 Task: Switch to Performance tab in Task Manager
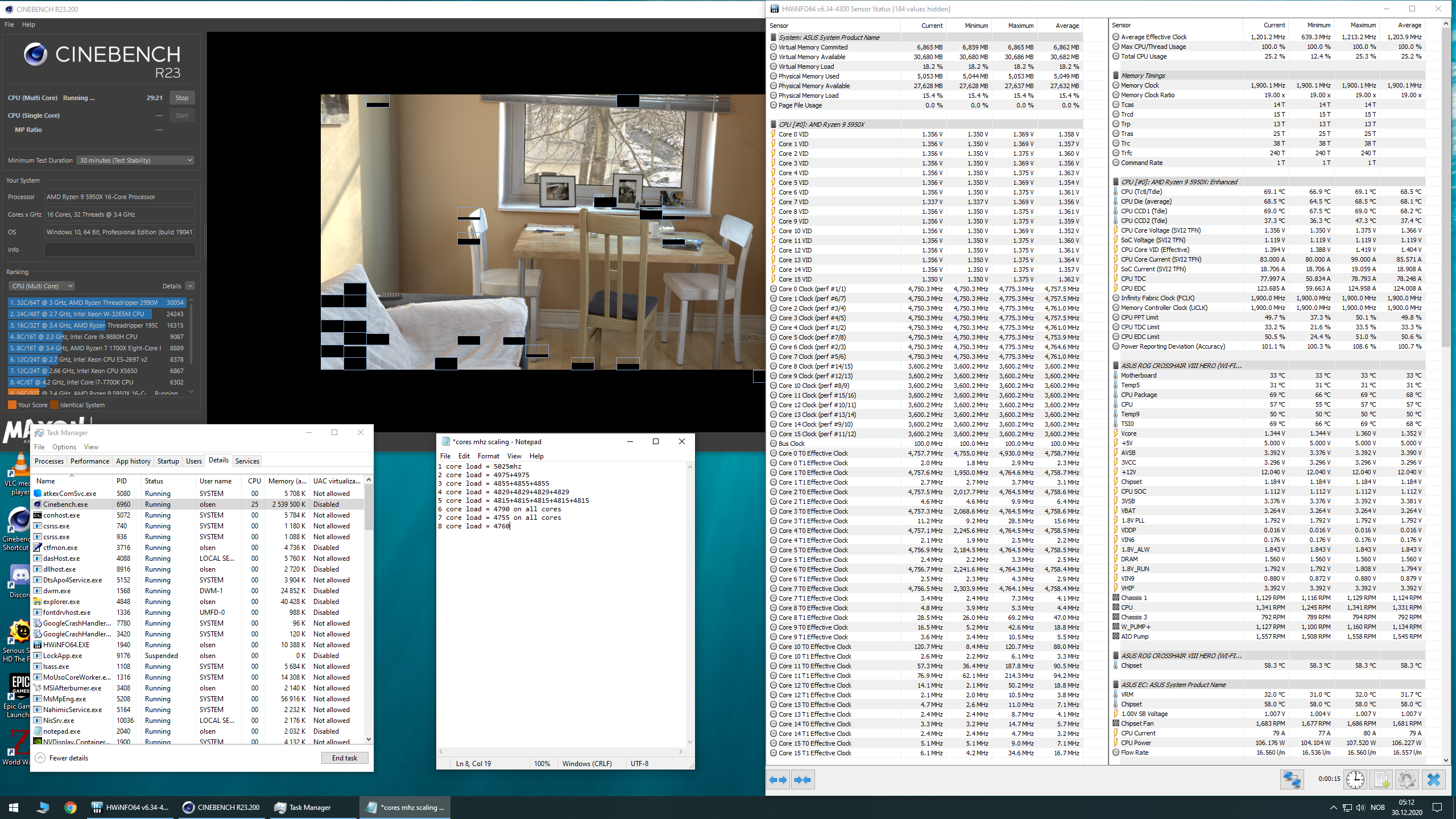click(x=89, y=461)
